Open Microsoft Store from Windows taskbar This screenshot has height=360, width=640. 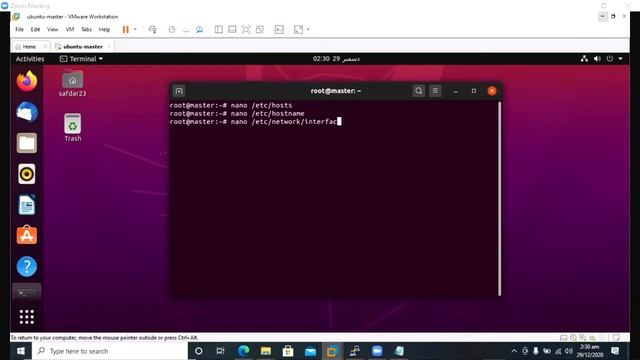pyautogui.click(x=288, y=351)
